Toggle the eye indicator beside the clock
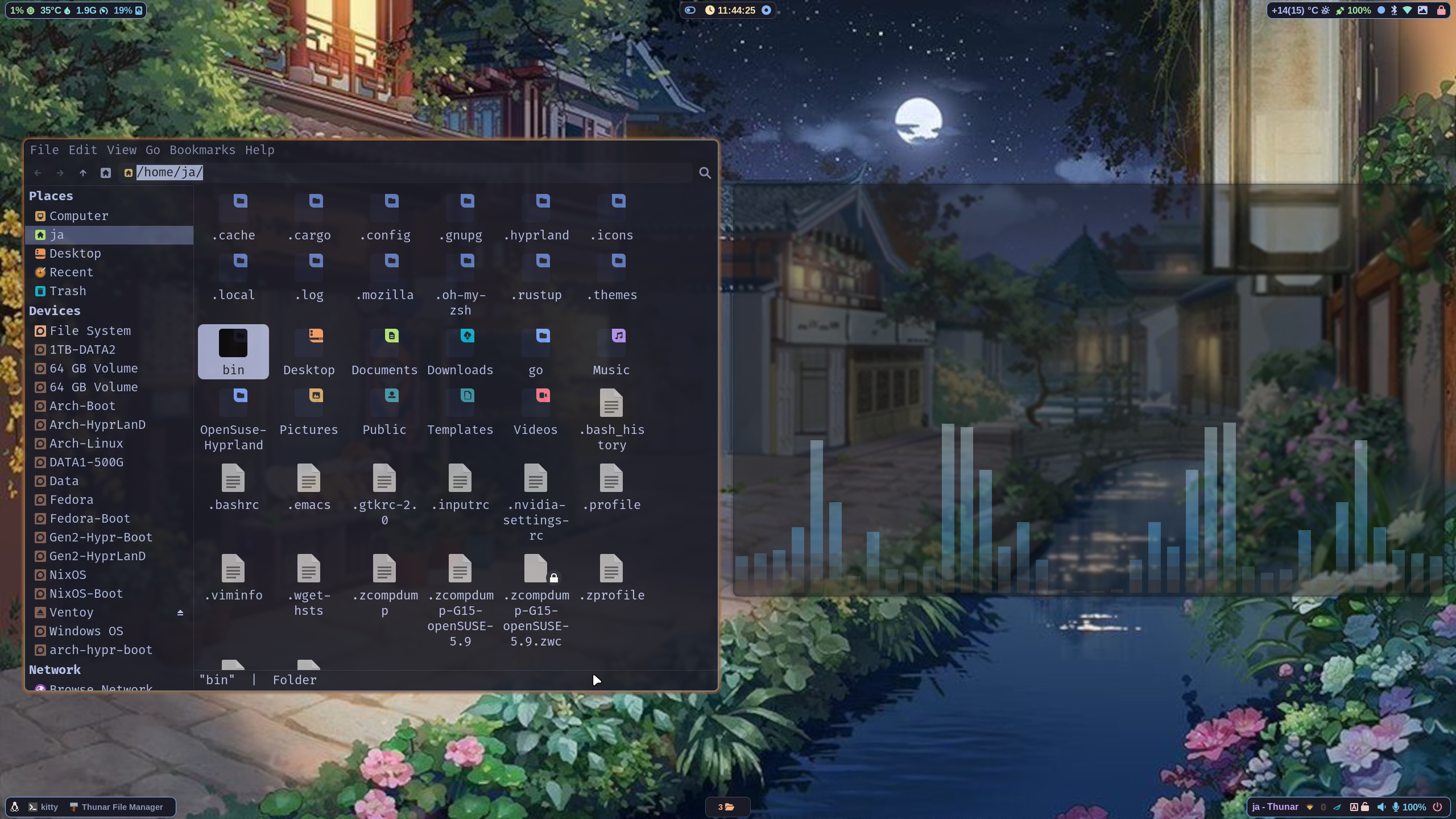The width and height of the screenshot is (1456, 819). (x=690, y=10)
